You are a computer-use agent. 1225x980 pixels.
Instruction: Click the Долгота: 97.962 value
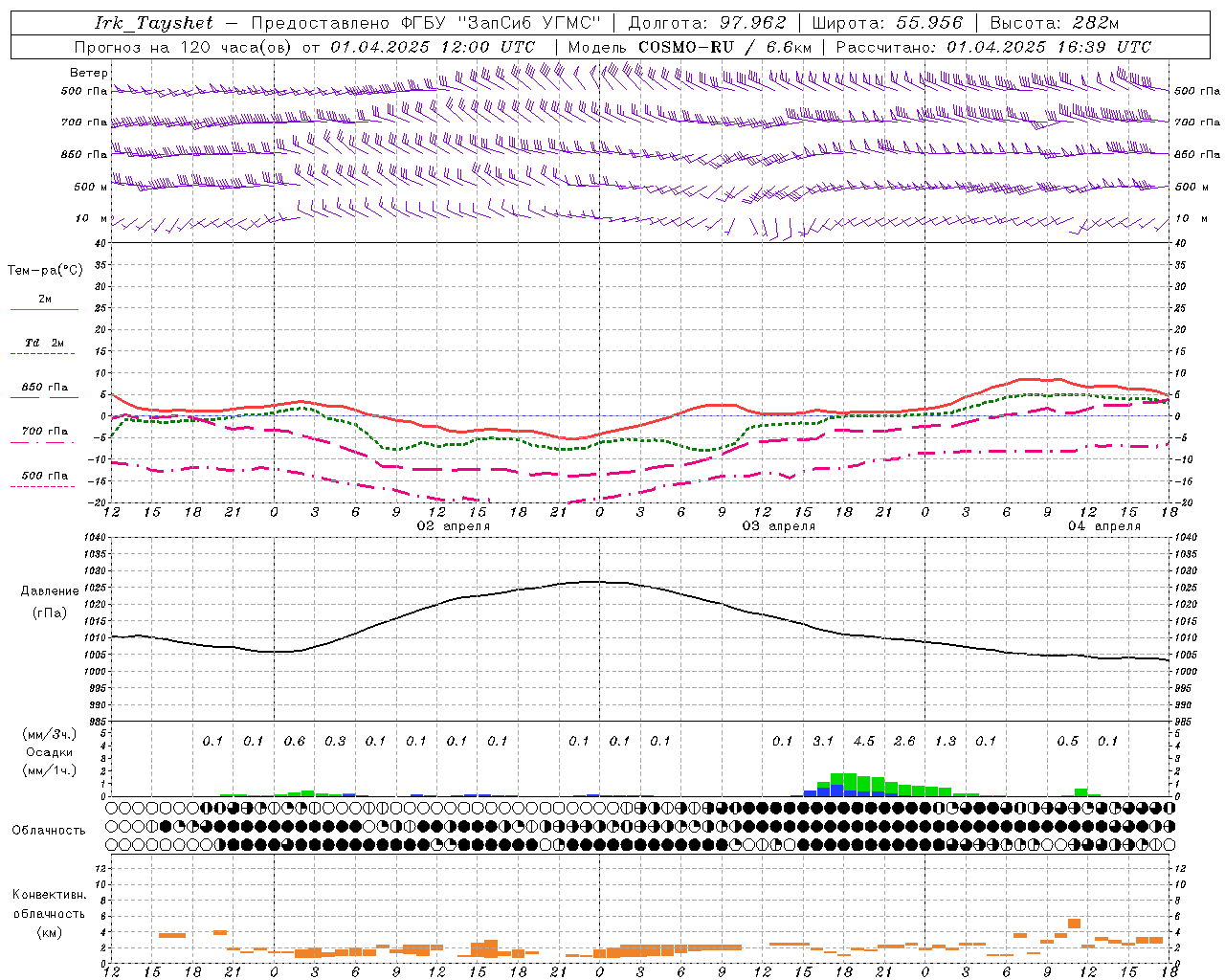coord(706,23)
